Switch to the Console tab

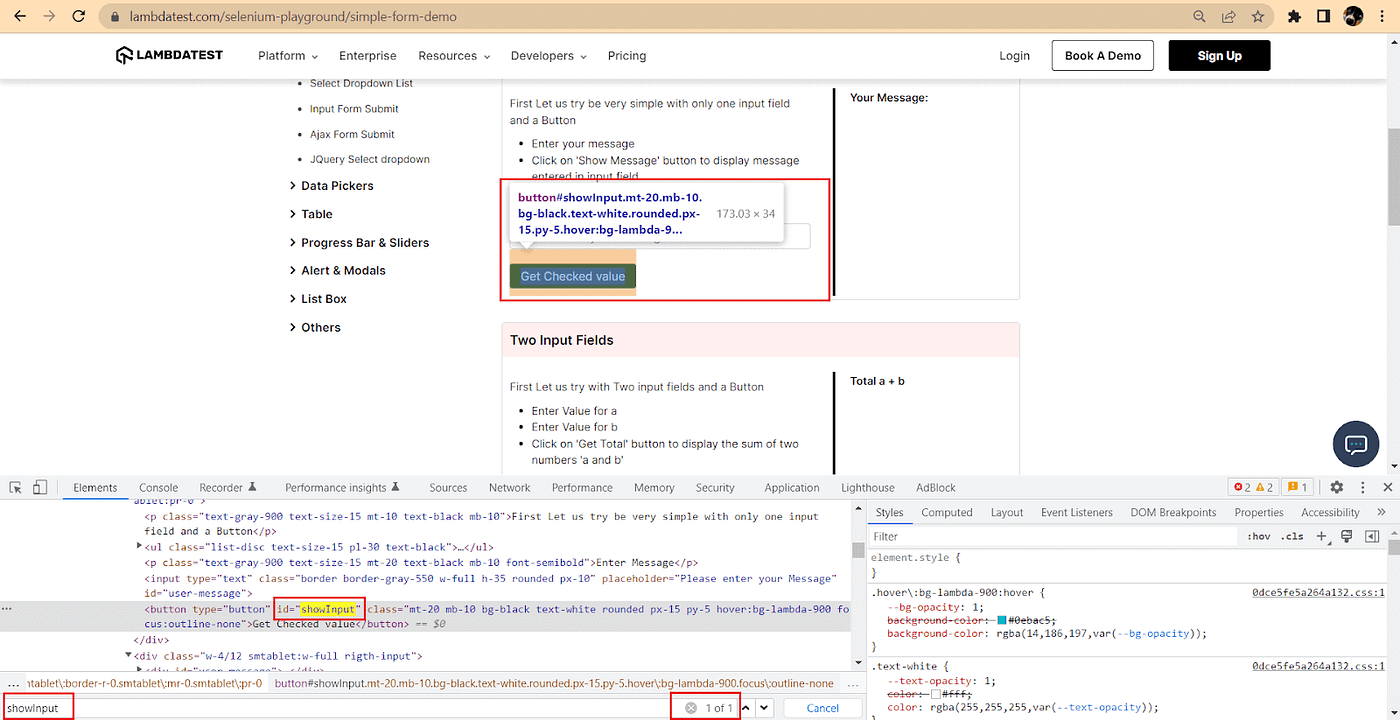coord(158,488)
